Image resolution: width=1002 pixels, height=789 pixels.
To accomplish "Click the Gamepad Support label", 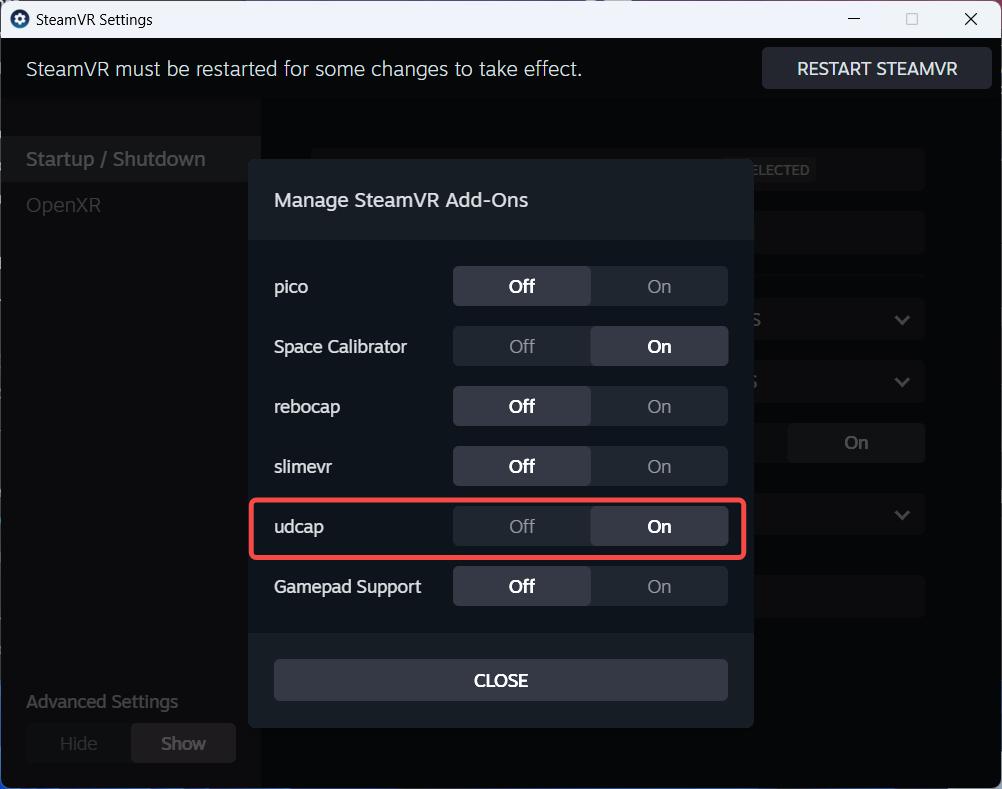I will pyautogui.click(x=348, y=587).
